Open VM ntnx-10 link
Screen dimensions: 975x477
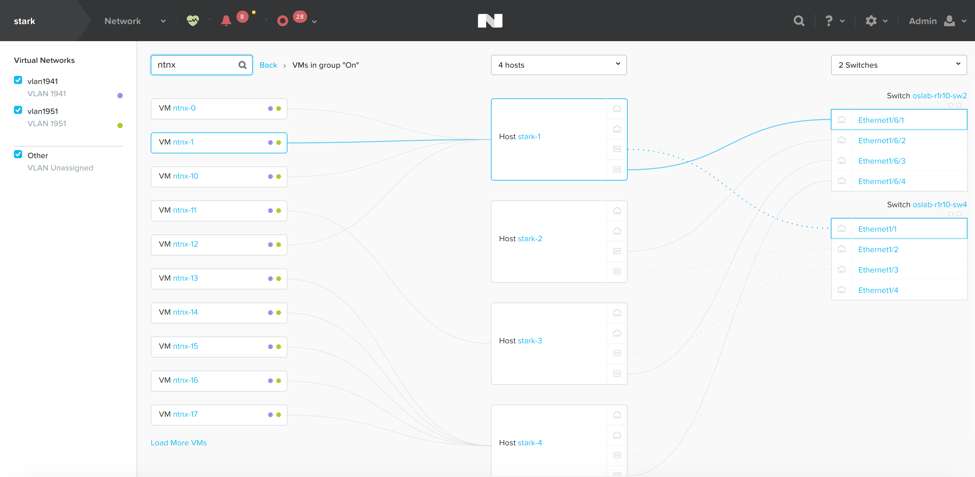186,176
